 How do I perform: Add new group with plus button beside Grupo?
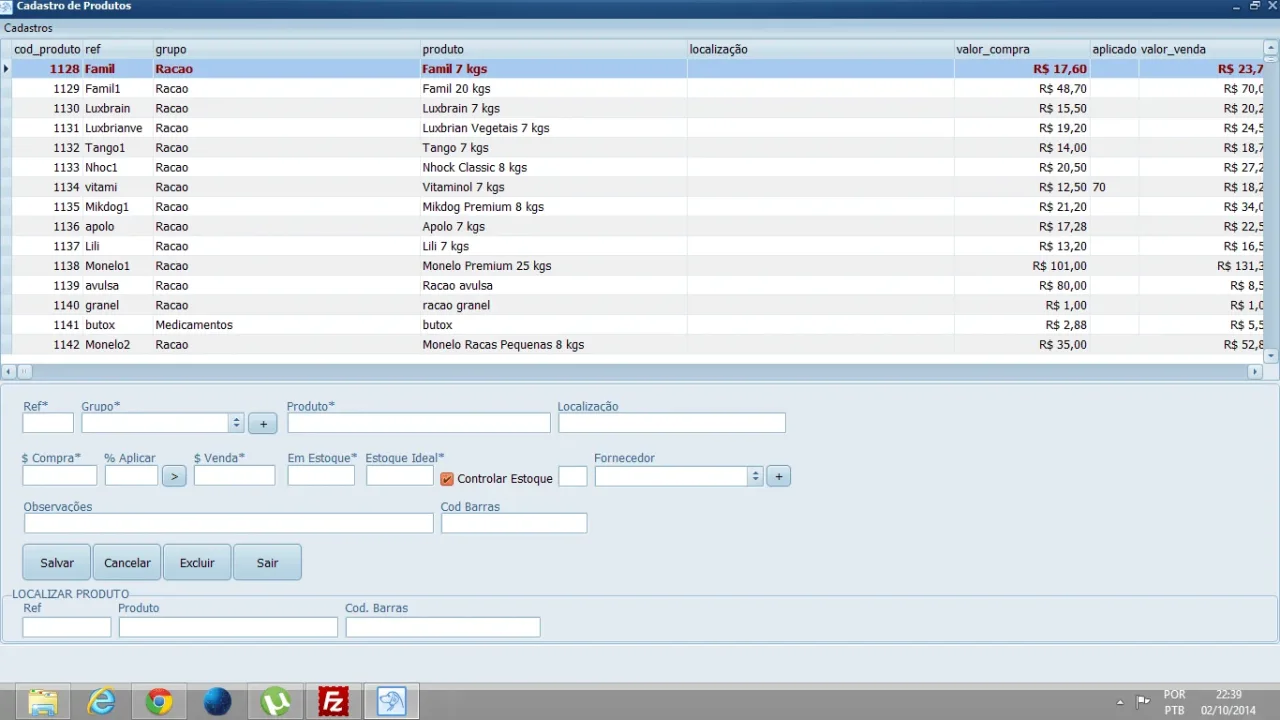(263, 424)
